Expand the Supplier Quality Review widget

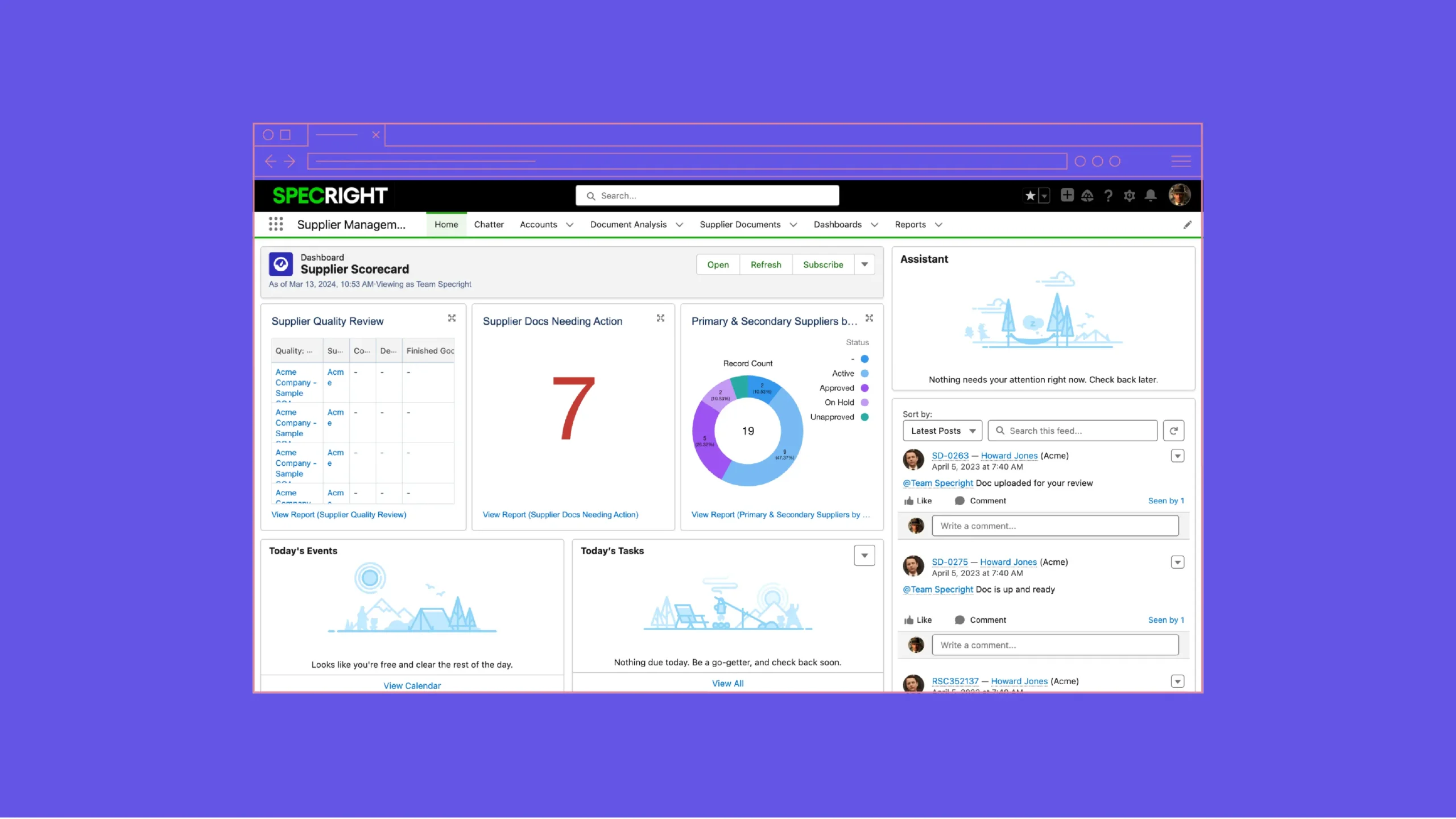pos(452,318)
